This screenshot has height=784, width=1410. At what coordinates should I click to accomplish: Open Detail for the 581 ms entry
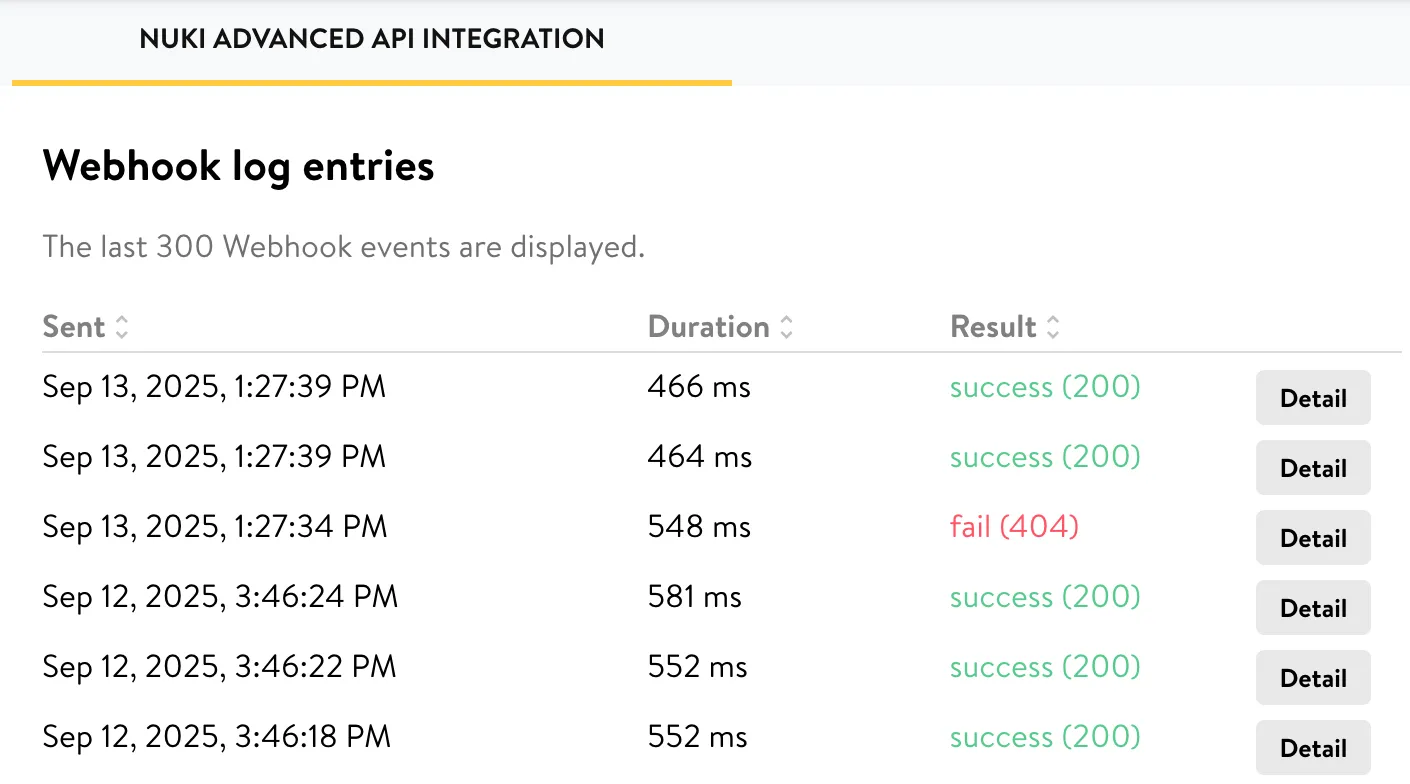click(x=1313, y=608)
